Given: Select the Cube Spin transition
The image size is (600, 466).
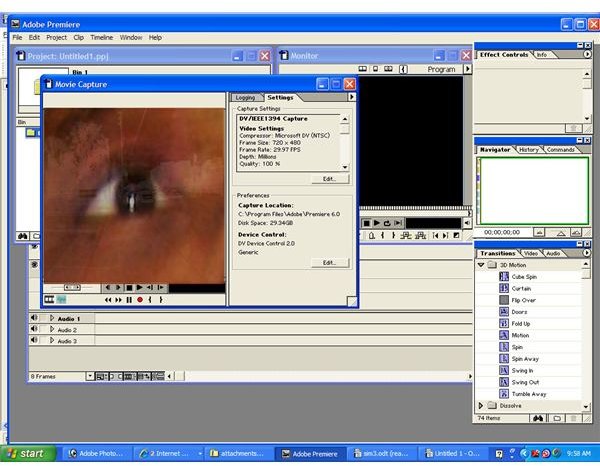Looking at the screenshot, I should coord(524,277).
